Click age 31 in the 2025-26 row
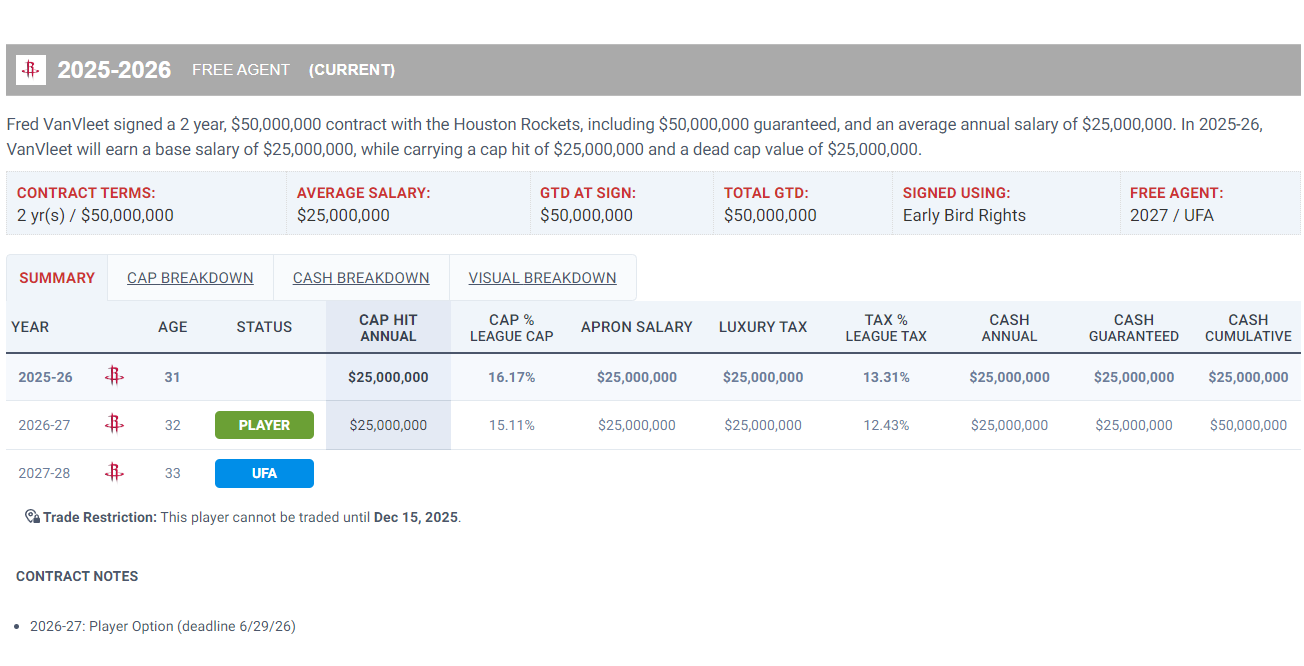The height and width of the screenshot is (666, 1304). (173, 377)
